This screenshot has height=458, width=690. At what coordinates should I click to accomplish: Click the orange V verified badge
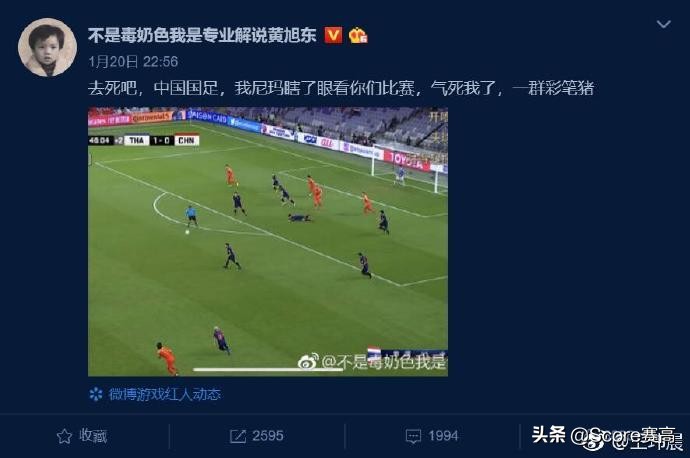(333, 35)
